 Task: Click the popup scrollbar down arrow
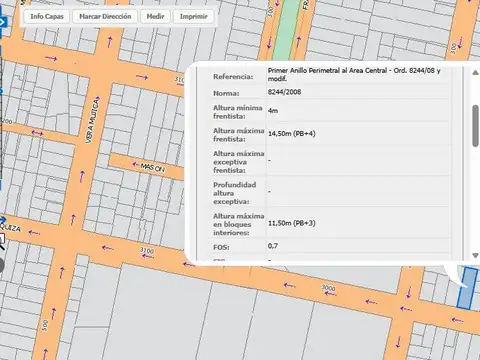475,255
